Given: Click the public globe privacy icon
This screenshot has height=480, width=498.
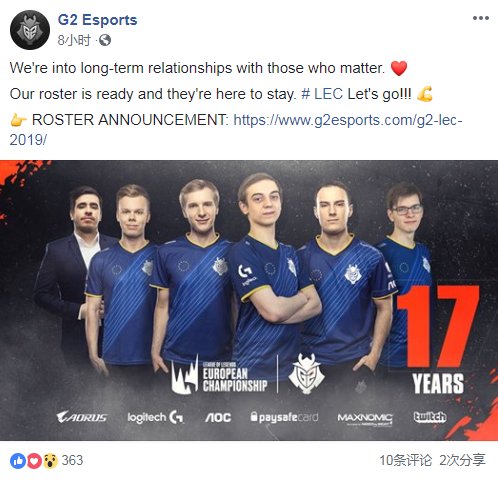Looking at the screenshot, I should [x=105, y=40].
